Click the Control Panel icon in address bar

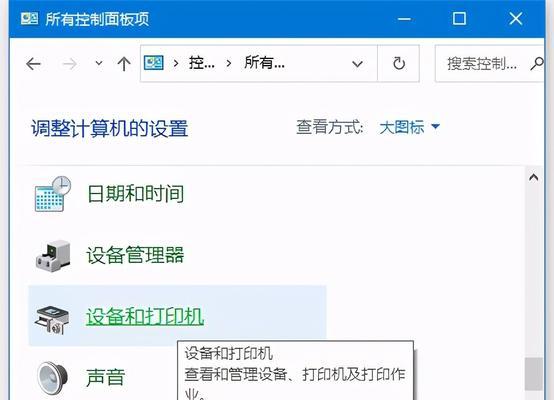click(x=154, y=63)
